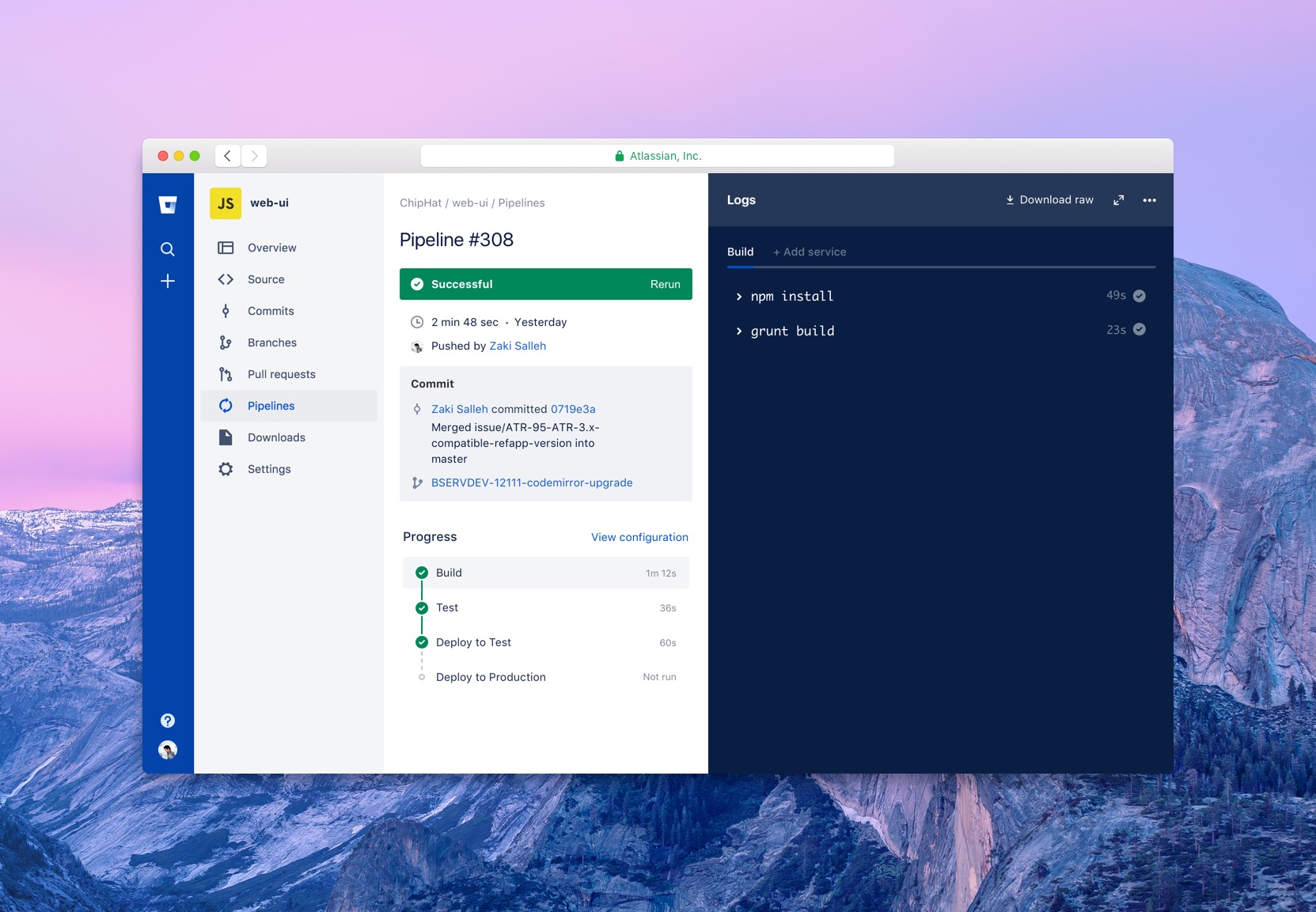
Task: Open Branches in the repository menu
Action: coord(288,342)
